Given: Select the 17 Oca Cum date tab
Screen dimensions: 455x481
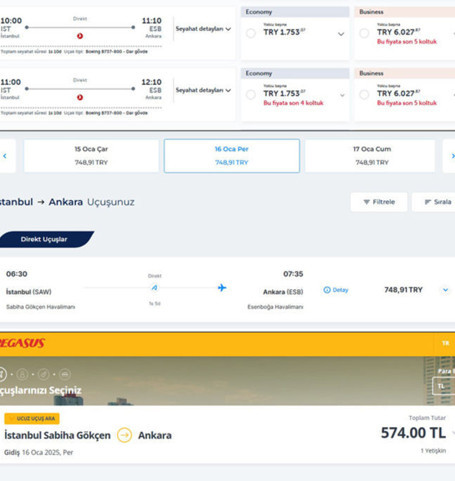Looking at the screenshot, I should point(370,156).
